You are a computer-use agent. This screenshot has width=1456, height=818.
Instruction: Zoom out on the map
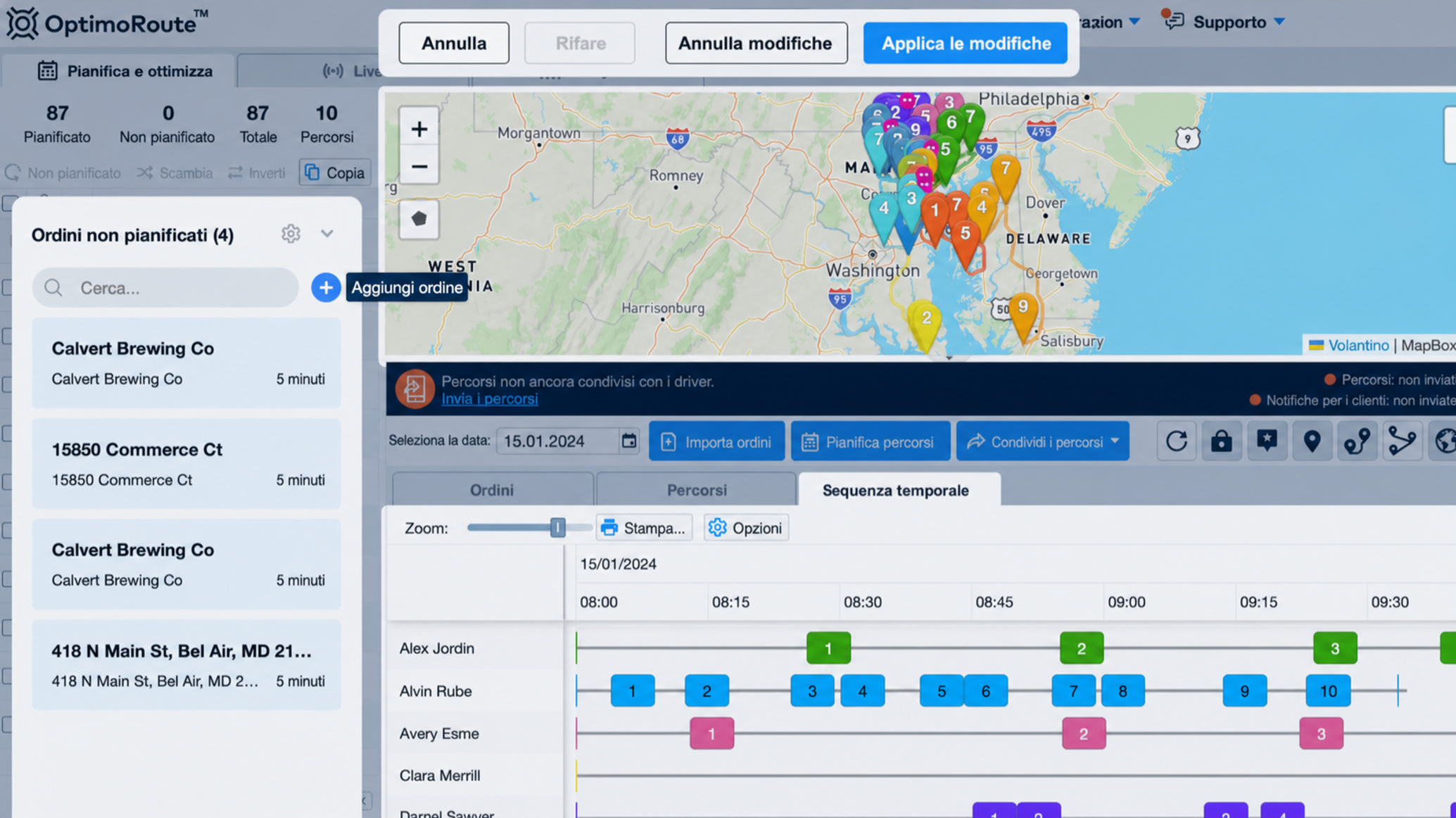419,167
